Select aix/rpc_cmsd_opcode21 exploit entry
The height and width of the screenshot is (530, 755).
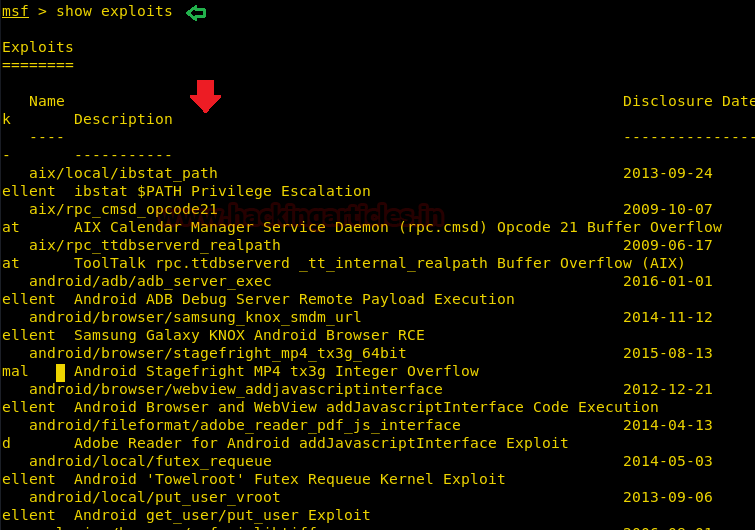123,209
